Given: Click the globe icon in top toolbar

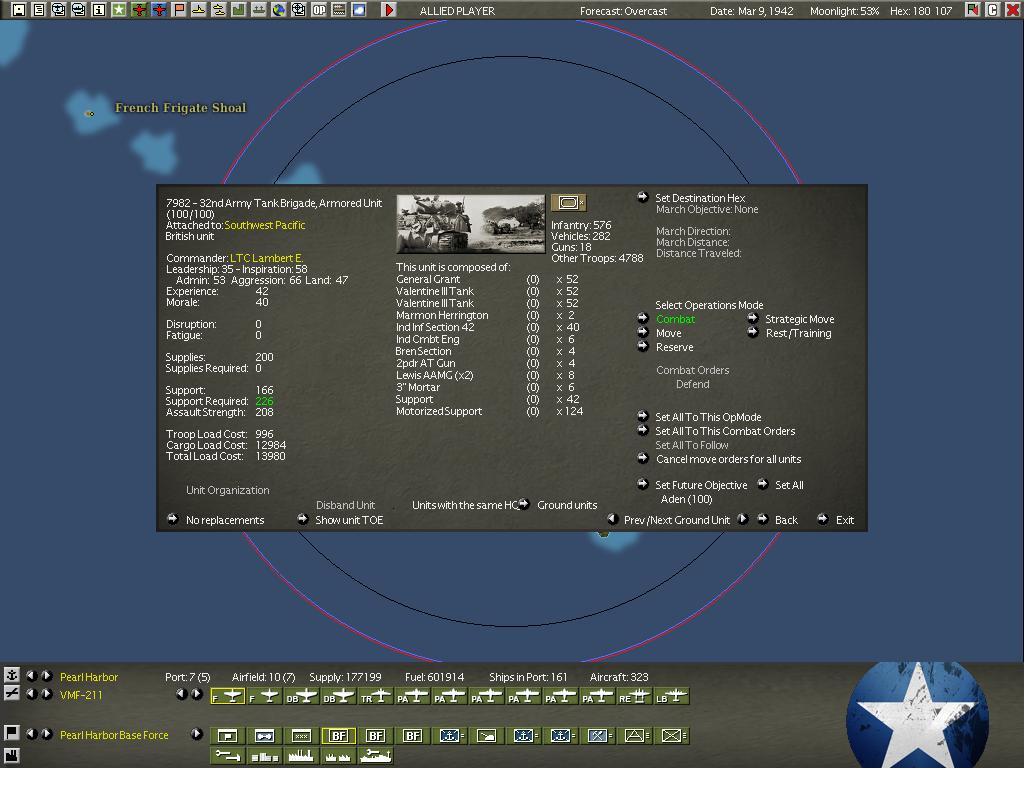Looking at the screenshot, I should click(279, 10).
